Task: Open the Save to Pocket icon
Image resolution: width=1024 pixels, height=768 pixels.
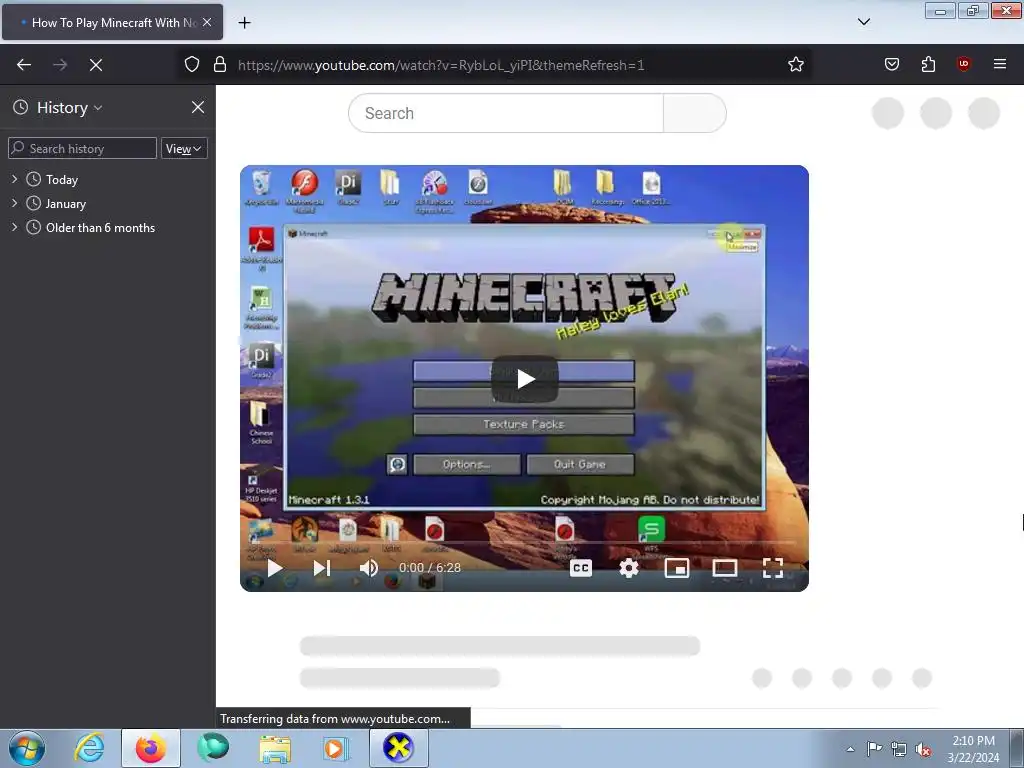Action: coord(892,65)
